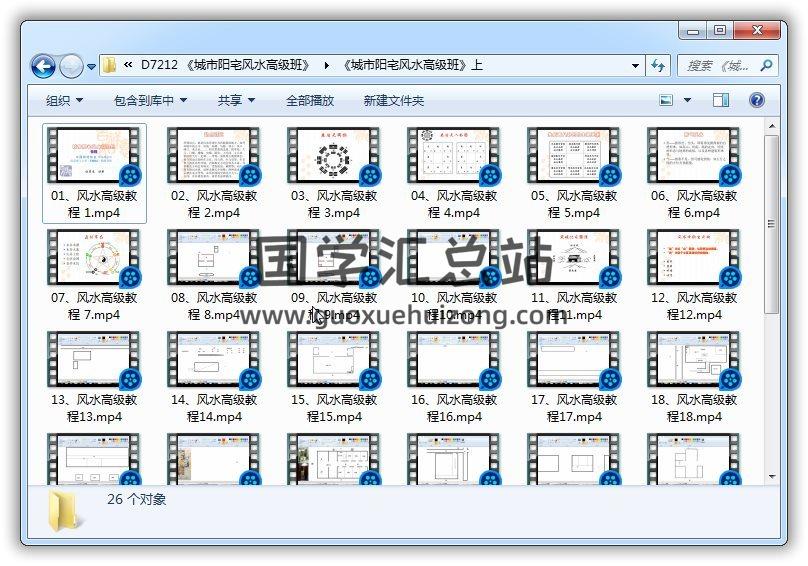Toggle the preview pane icon
Image resolution: width=808 pixels, height=566 pixels.
coord(721,100)
